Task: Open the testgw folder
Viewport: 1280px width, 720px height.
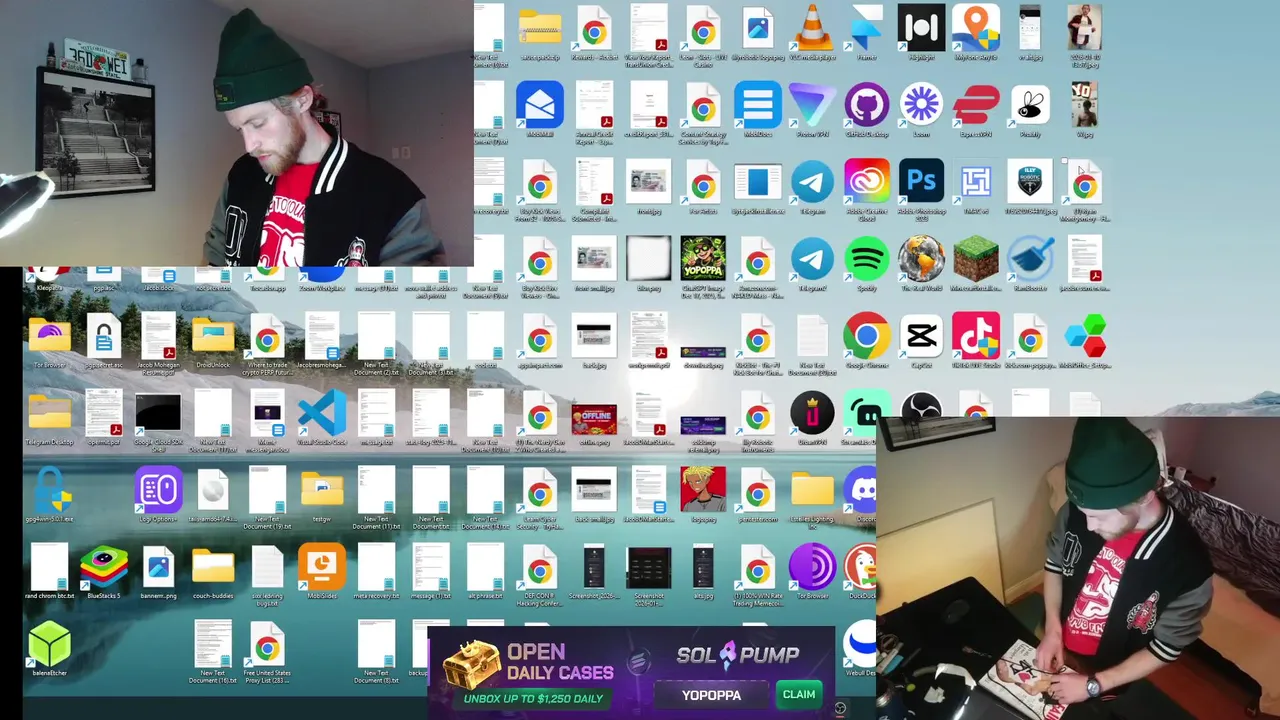Action: pos(322,491)
